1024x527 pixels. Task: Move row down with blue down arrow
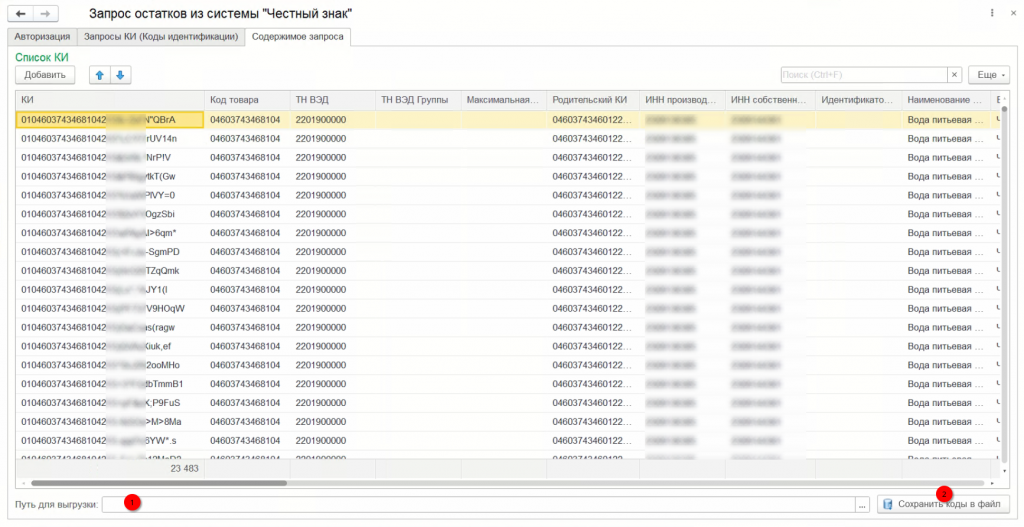click(x=120, y=75)
